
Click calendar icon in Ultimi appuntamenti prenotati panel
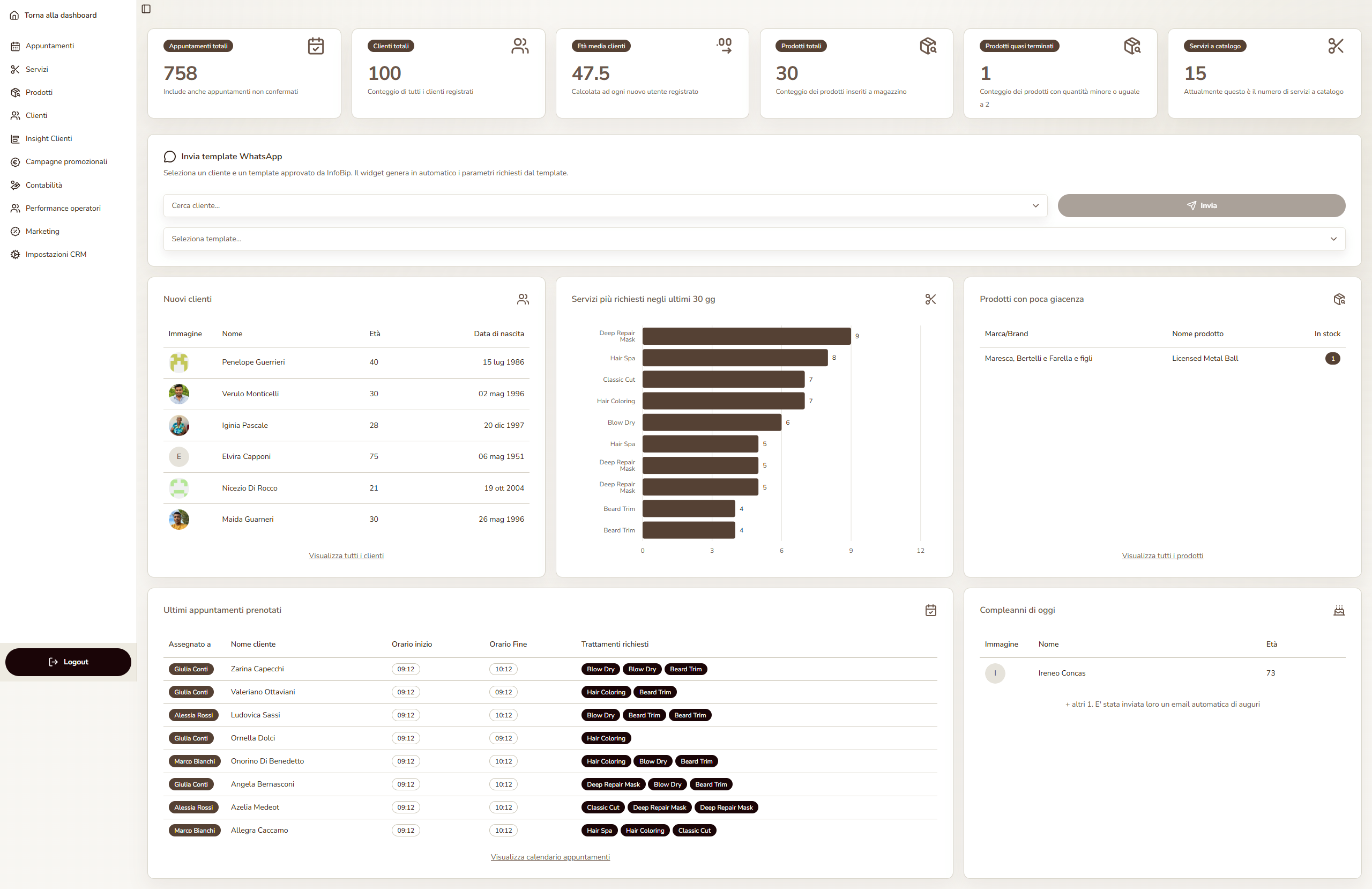coord(930,610)
